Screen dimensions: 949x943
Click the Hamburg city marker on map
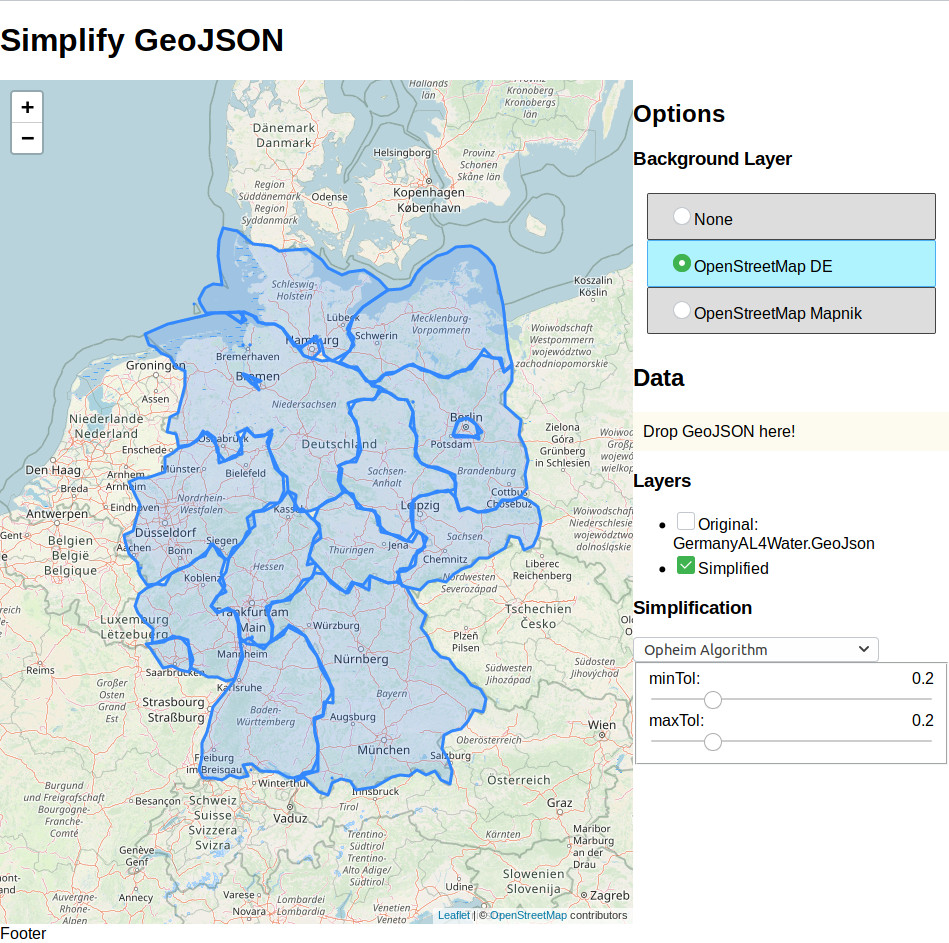(312, 350)
